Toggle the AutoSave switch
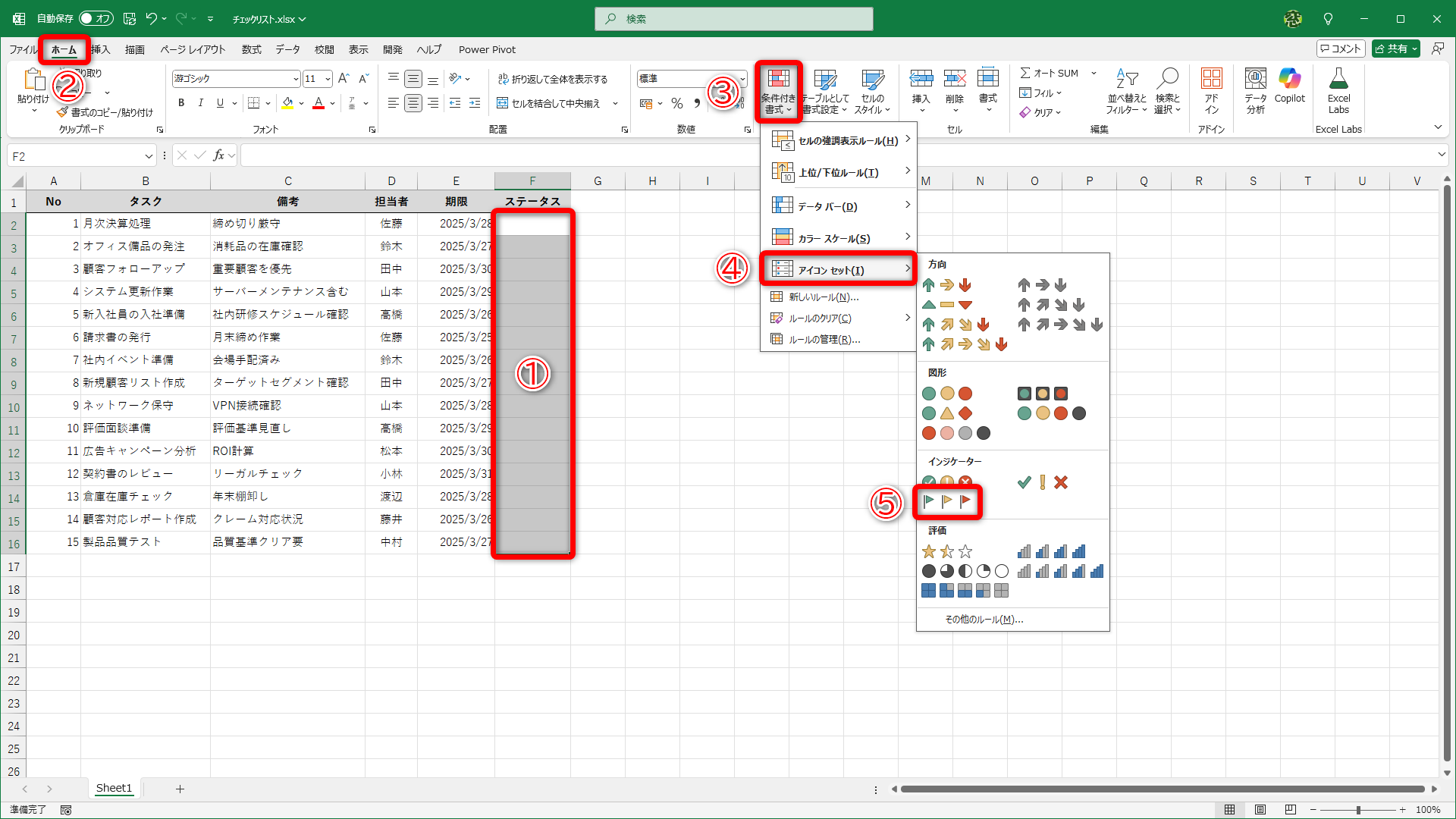Viewport: 1456px width, 819px height. (x=96, y=18)
